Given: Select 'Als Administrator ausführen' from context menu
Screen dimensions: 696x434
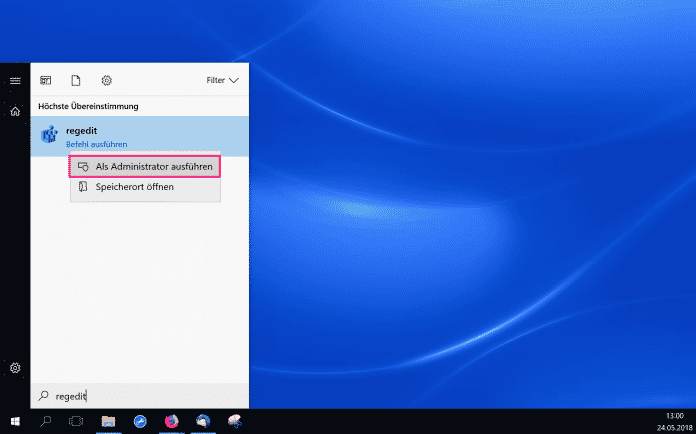Looking at the screenshot, I should (x=153, y=166).
